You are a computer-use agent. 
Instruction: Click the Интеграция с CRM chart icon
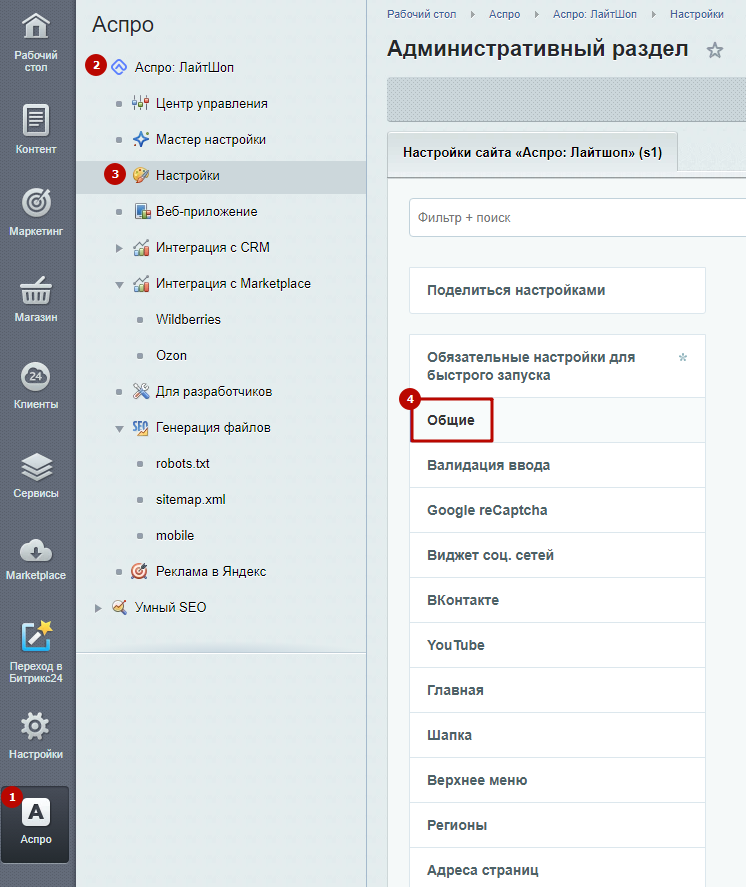point(141,247)
